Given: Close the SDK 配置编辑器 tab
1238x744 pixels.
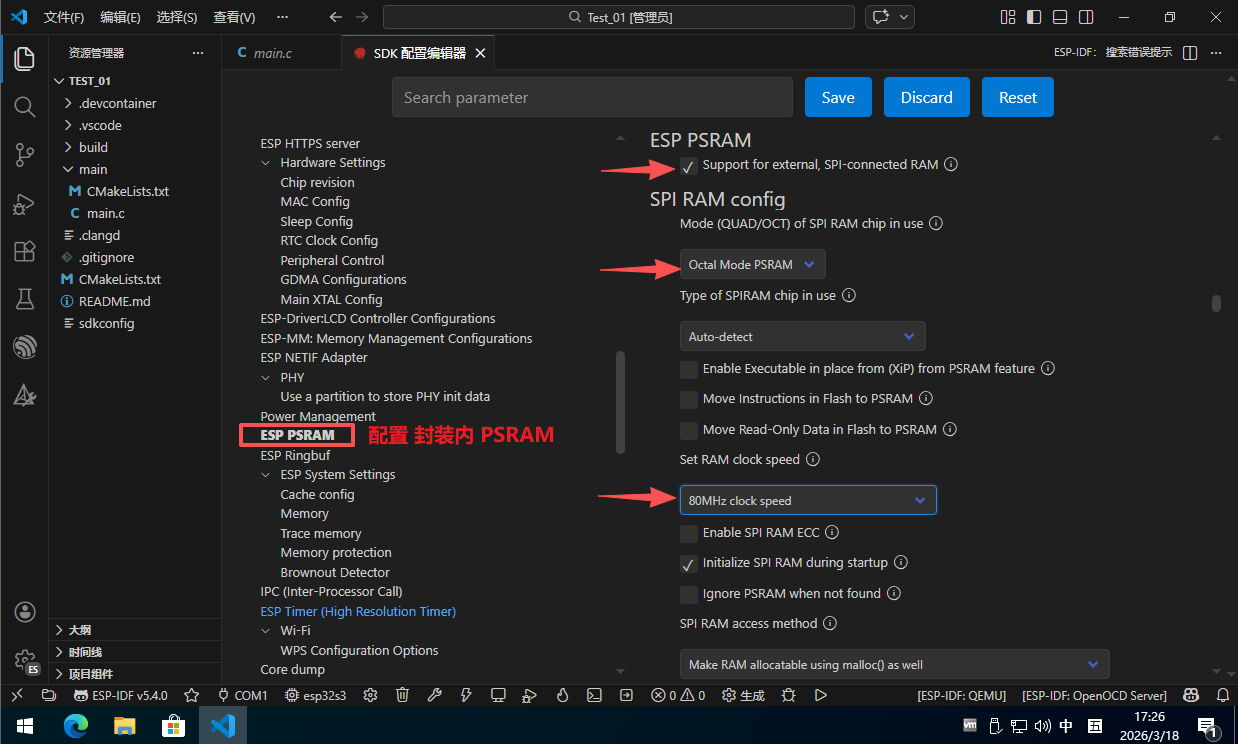Looking at the screenshot, I should pyautogui.click(x=480, y=53).
